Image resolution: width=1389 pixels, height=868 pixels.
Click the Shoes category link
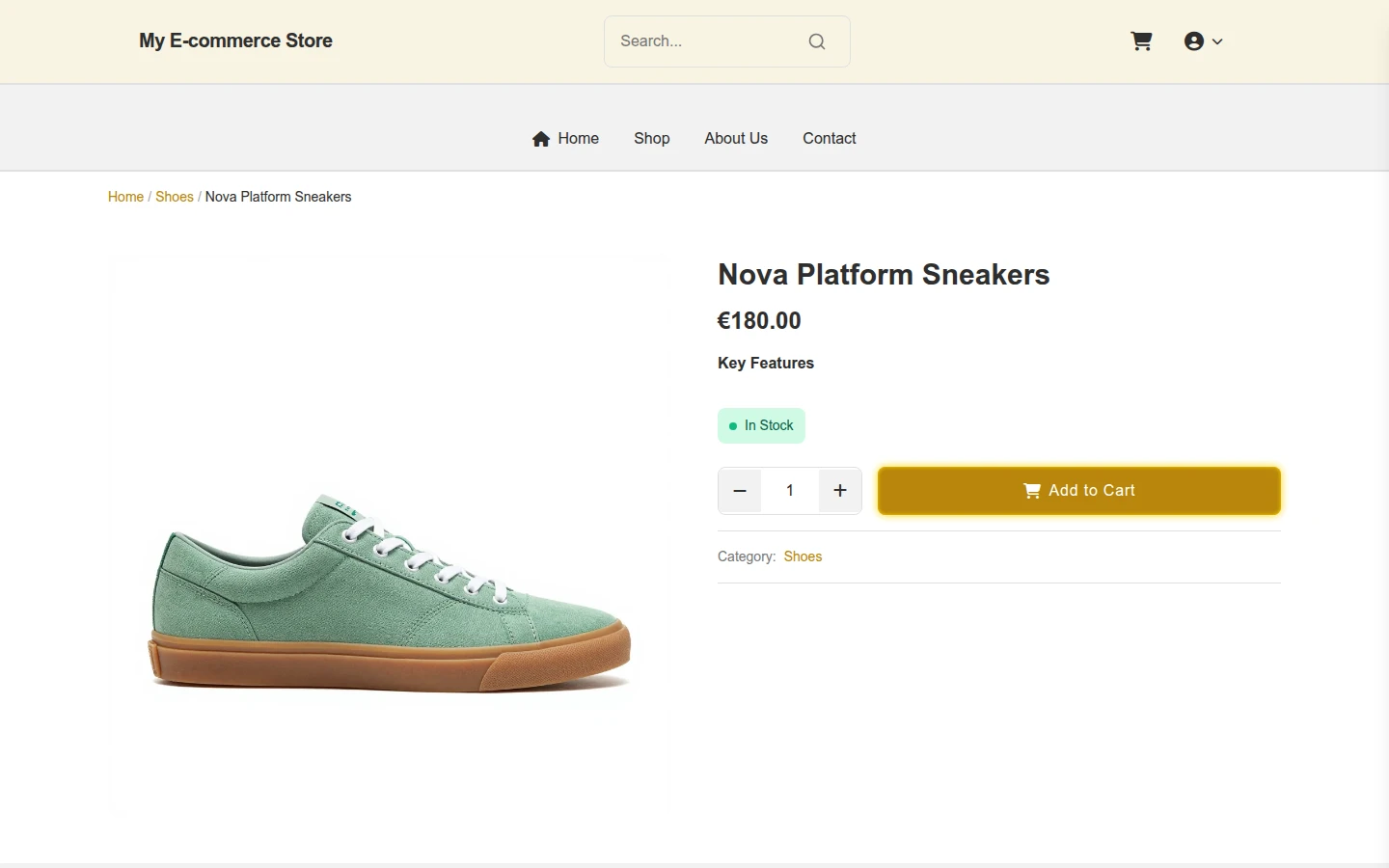pyautogui.click(x=803, y=556)
